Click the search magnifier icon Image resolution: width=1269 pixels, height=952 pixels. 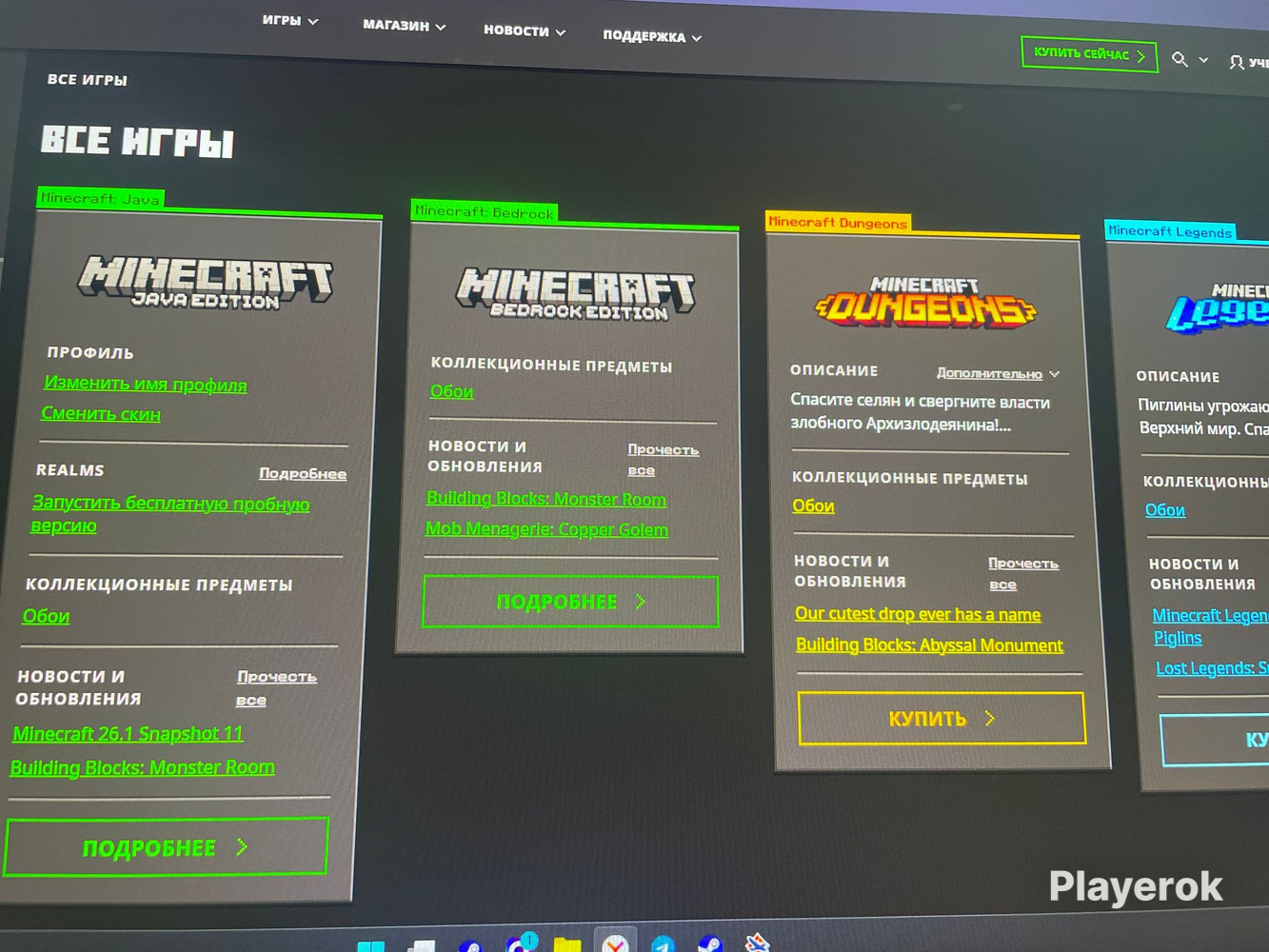click(x=1180, y=59)
